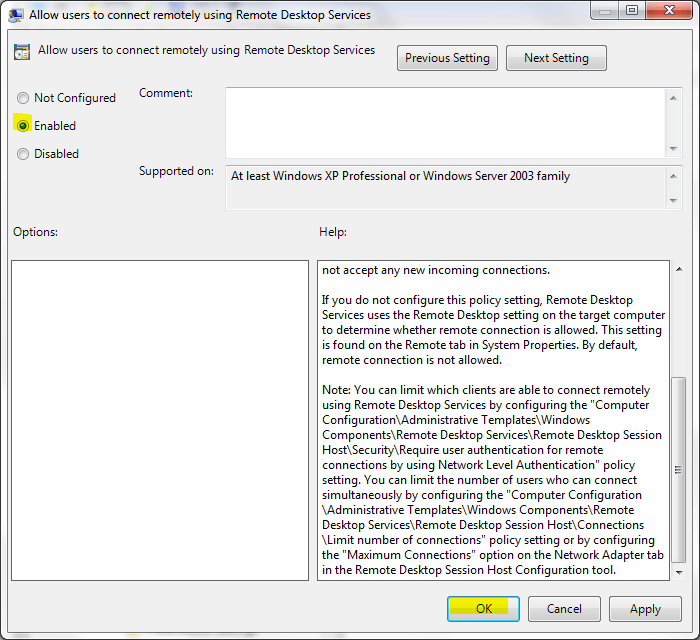Click the 'Supported on:' label
The height and width of the screenshot is (640, 700).
(x=176, y=171)
